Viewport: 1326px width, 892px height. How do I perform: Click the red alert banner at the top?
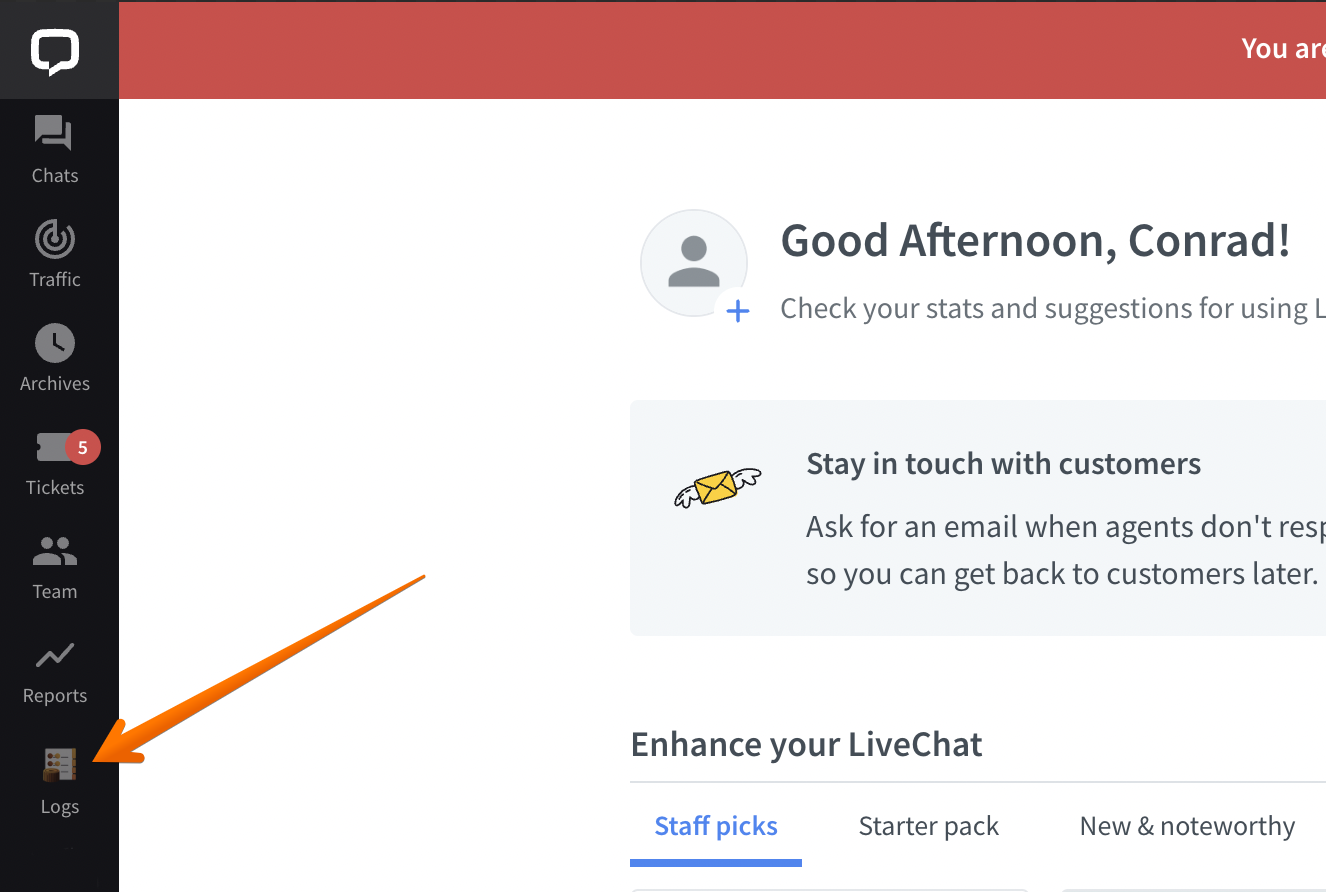pyautogui.click(x=722, y=49)
